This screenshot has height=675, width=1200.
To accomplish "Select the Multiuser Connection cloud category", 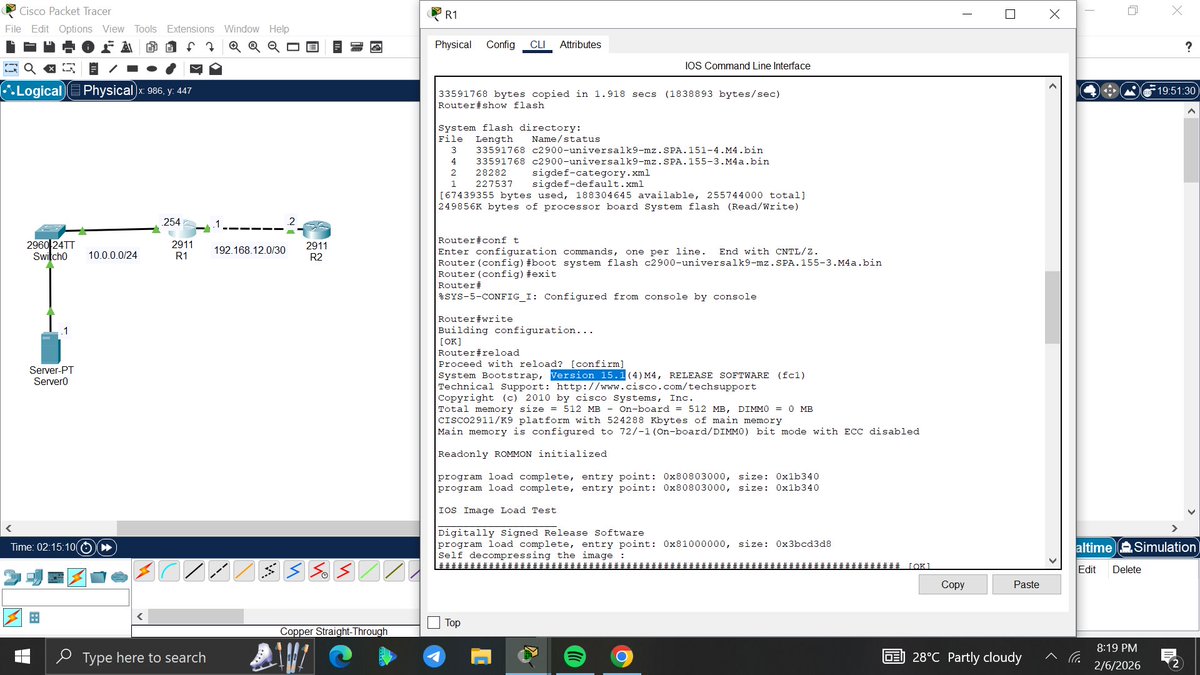I will click(x=120, y=576).
